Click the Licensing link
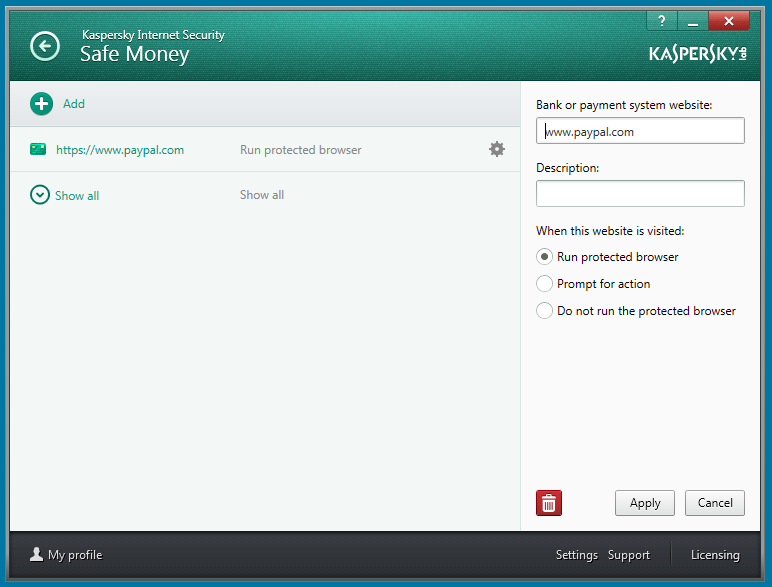Screen dimensions: 772x587 pos(715,555)
